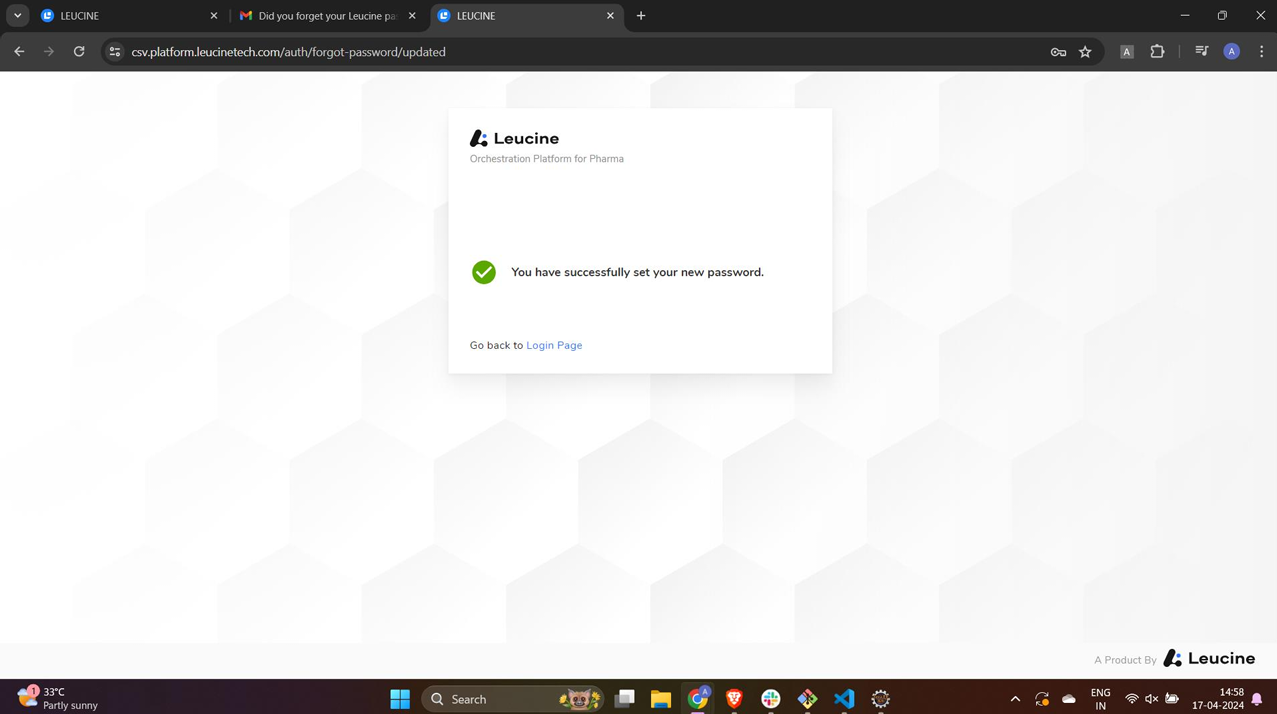
Task: Open the clock showing 14:58
Action: tap(1218, 698)
